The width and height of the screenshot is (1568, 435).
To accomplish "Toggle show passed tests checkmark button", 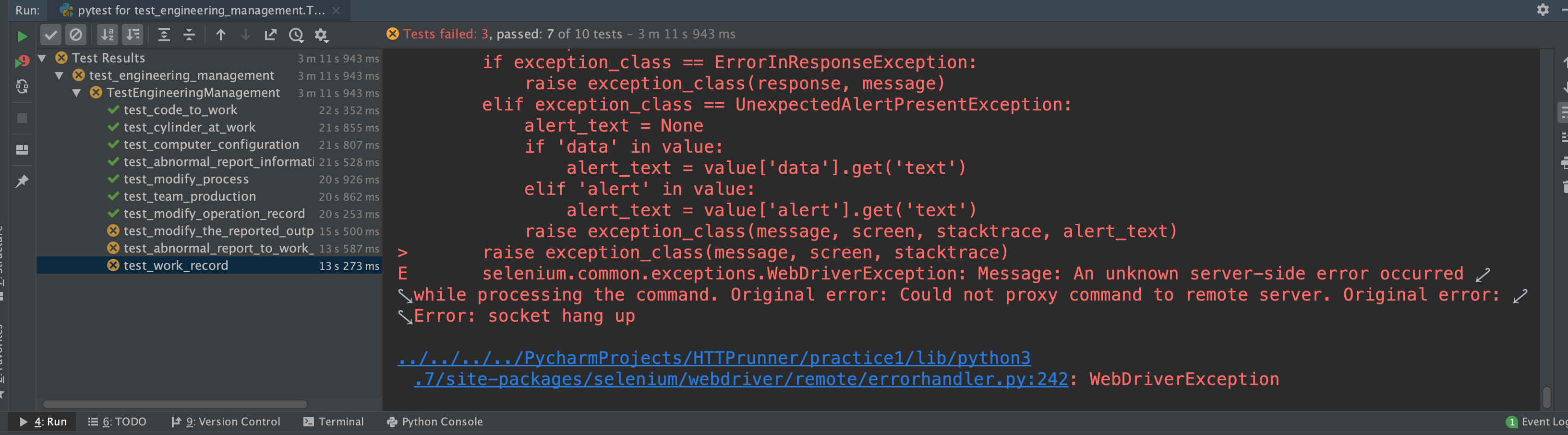I will [50, 35].
